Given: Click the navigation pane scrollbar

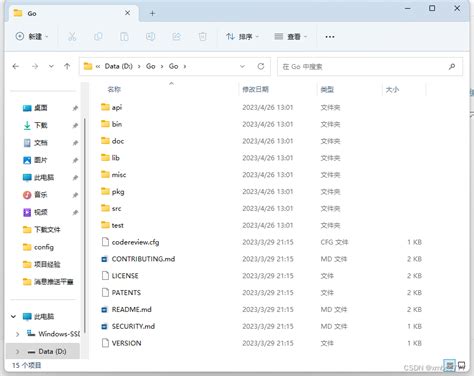Looking at the screenshot, I should click(x=85, y=225).
